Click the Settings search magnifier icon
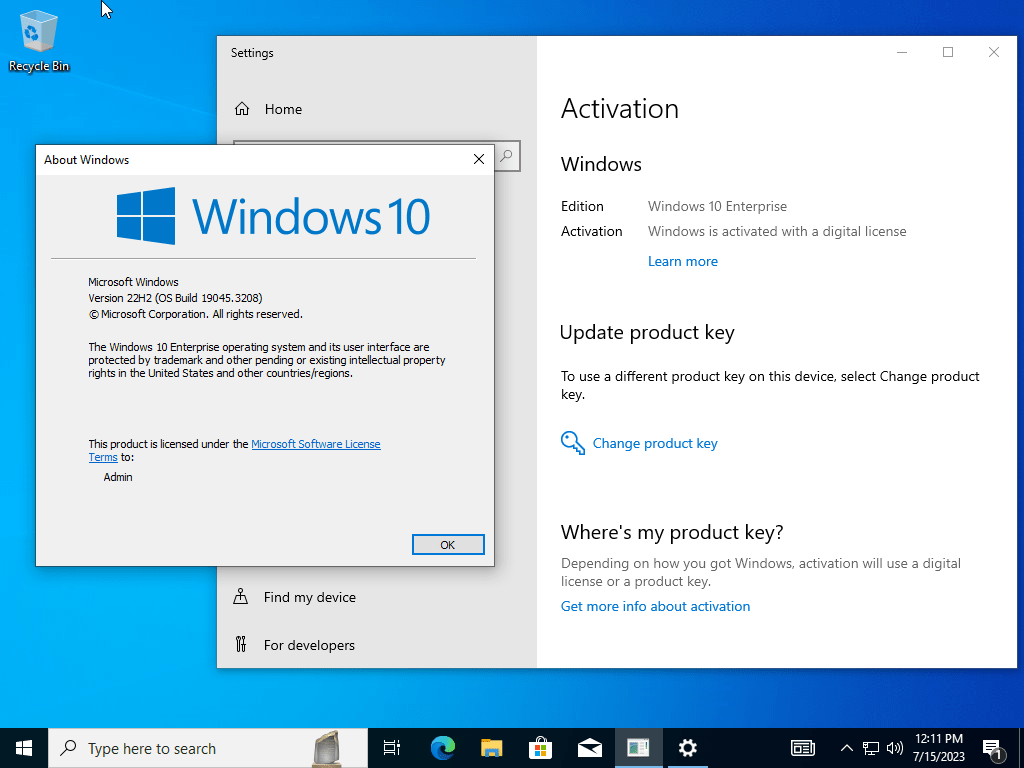Image resolution: width=1024 pixels, height=768 pixels. (x=506, y=156)
